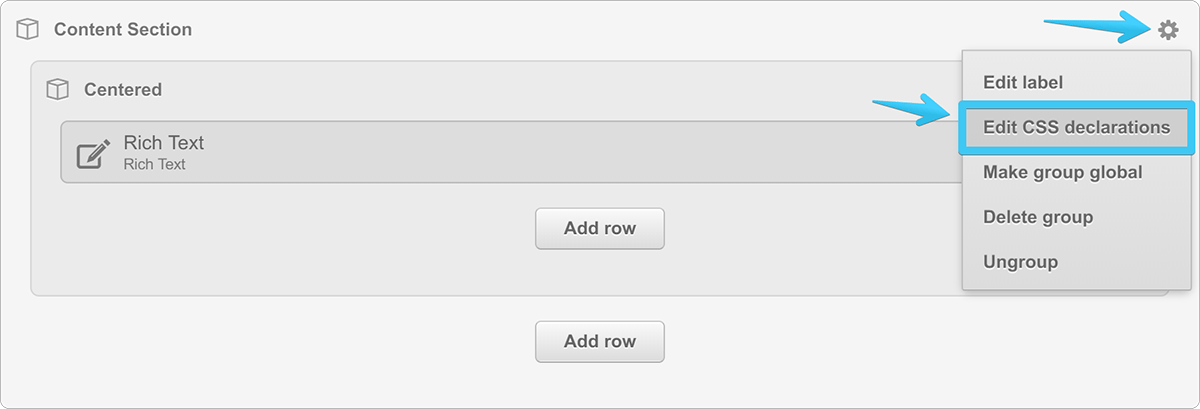Click the large Rich Text row title
Screen dimensions: 1200x409
(164, 143)
